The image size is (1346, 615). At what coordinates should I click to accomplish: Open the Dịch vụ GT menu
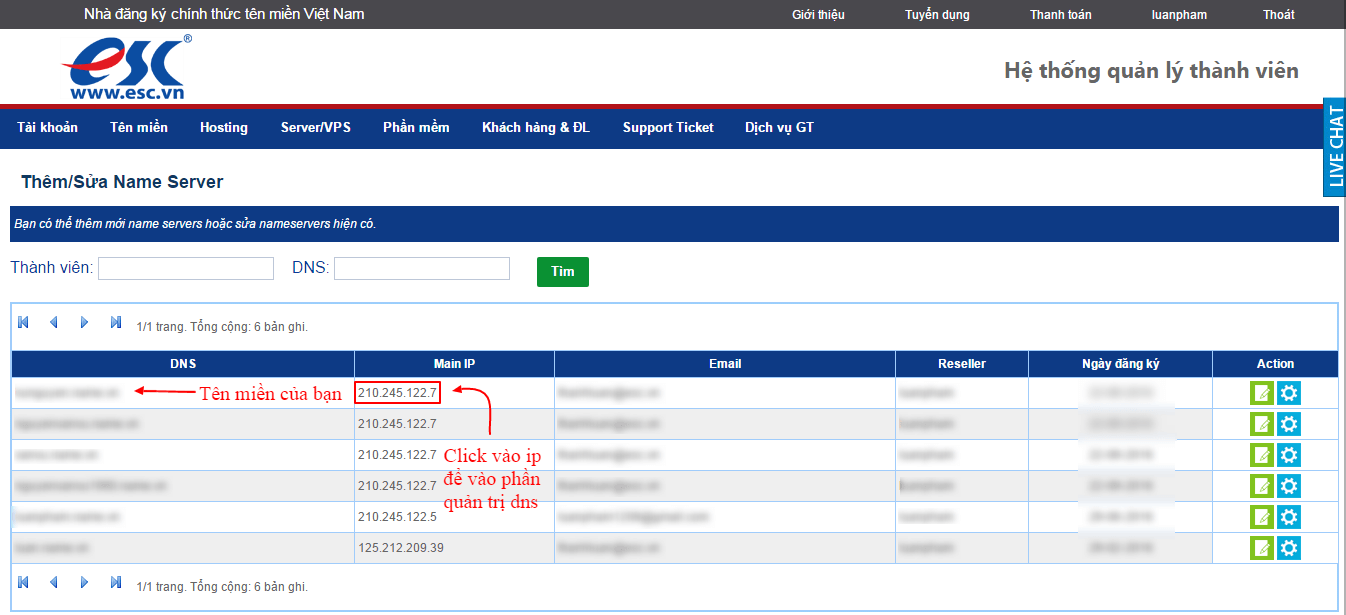point(779,127)
